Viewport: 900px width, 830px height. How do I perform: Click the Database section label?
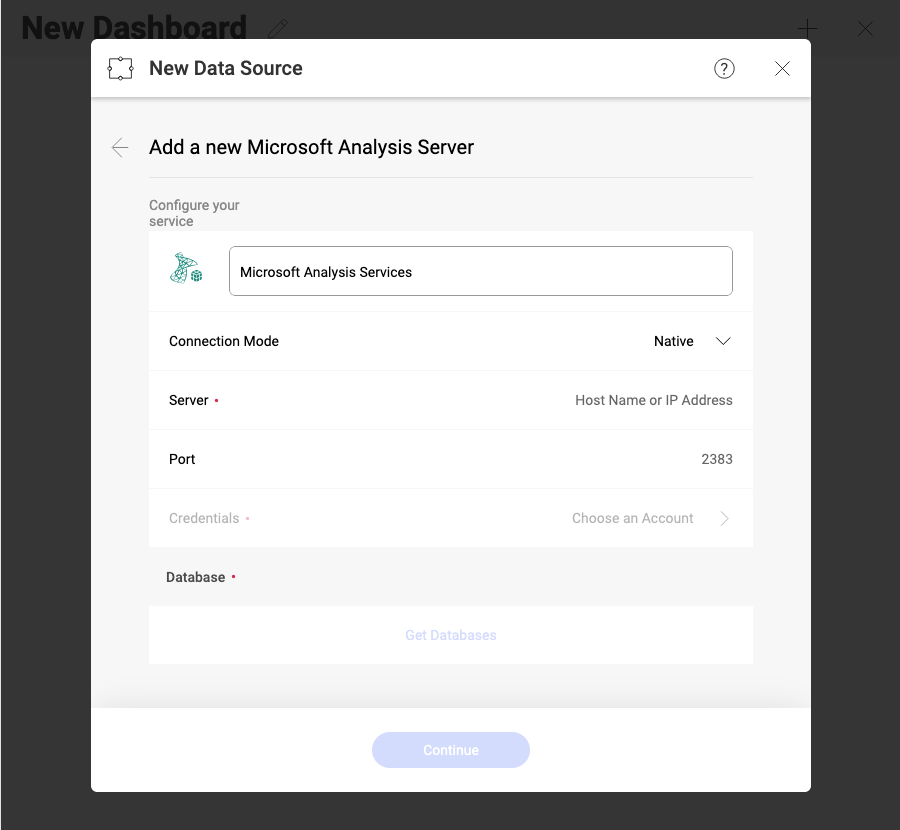pyautogui.click(x=196, y=577)
